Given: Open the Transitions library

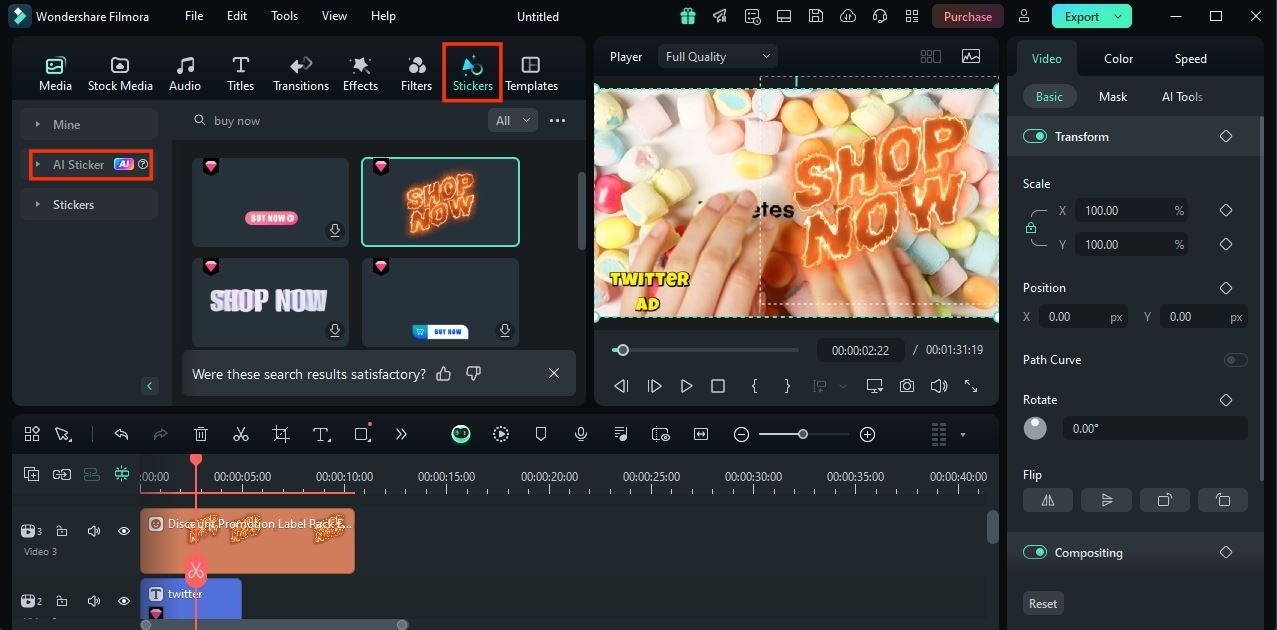Looking at the screenshot, I should [301, 72].
